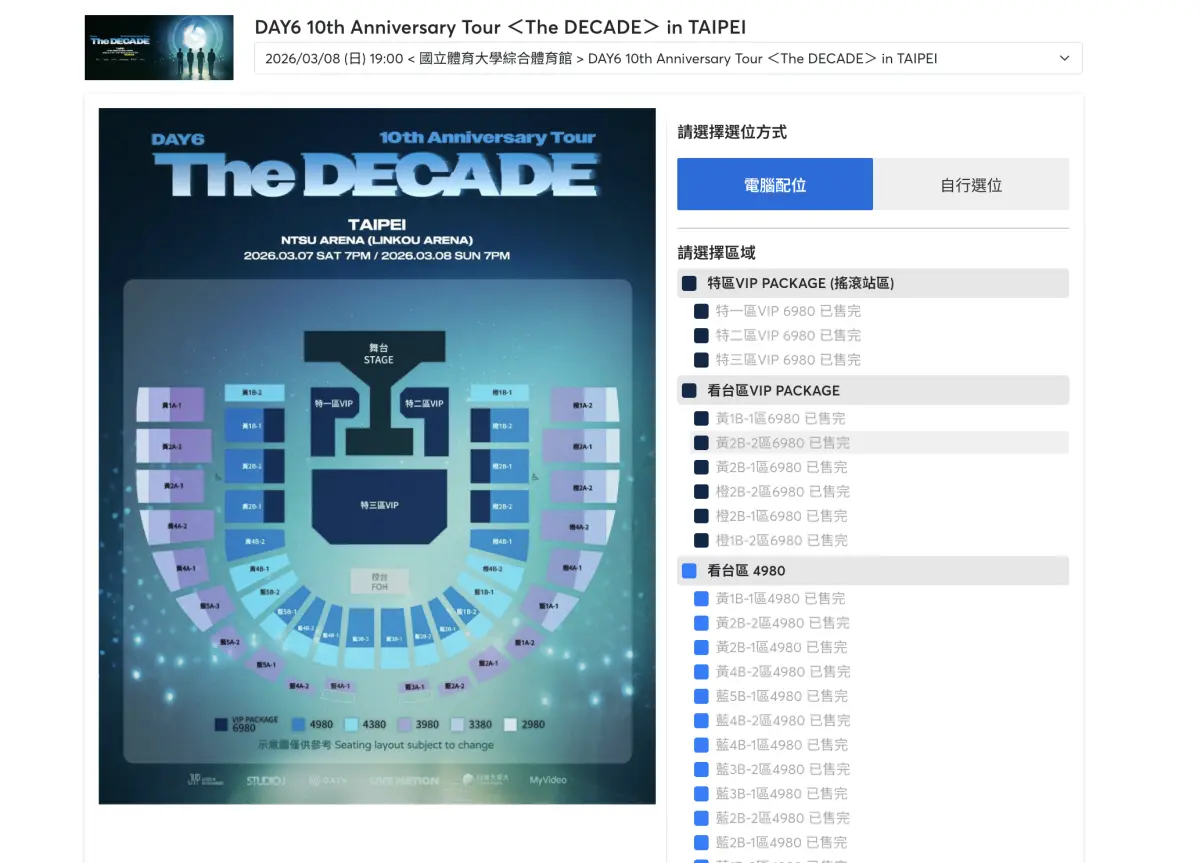Tick the 橙1B-2區6980 checkbox
Image resolution: width=1200 pixels, height=863 pixels.
[701, 540]
